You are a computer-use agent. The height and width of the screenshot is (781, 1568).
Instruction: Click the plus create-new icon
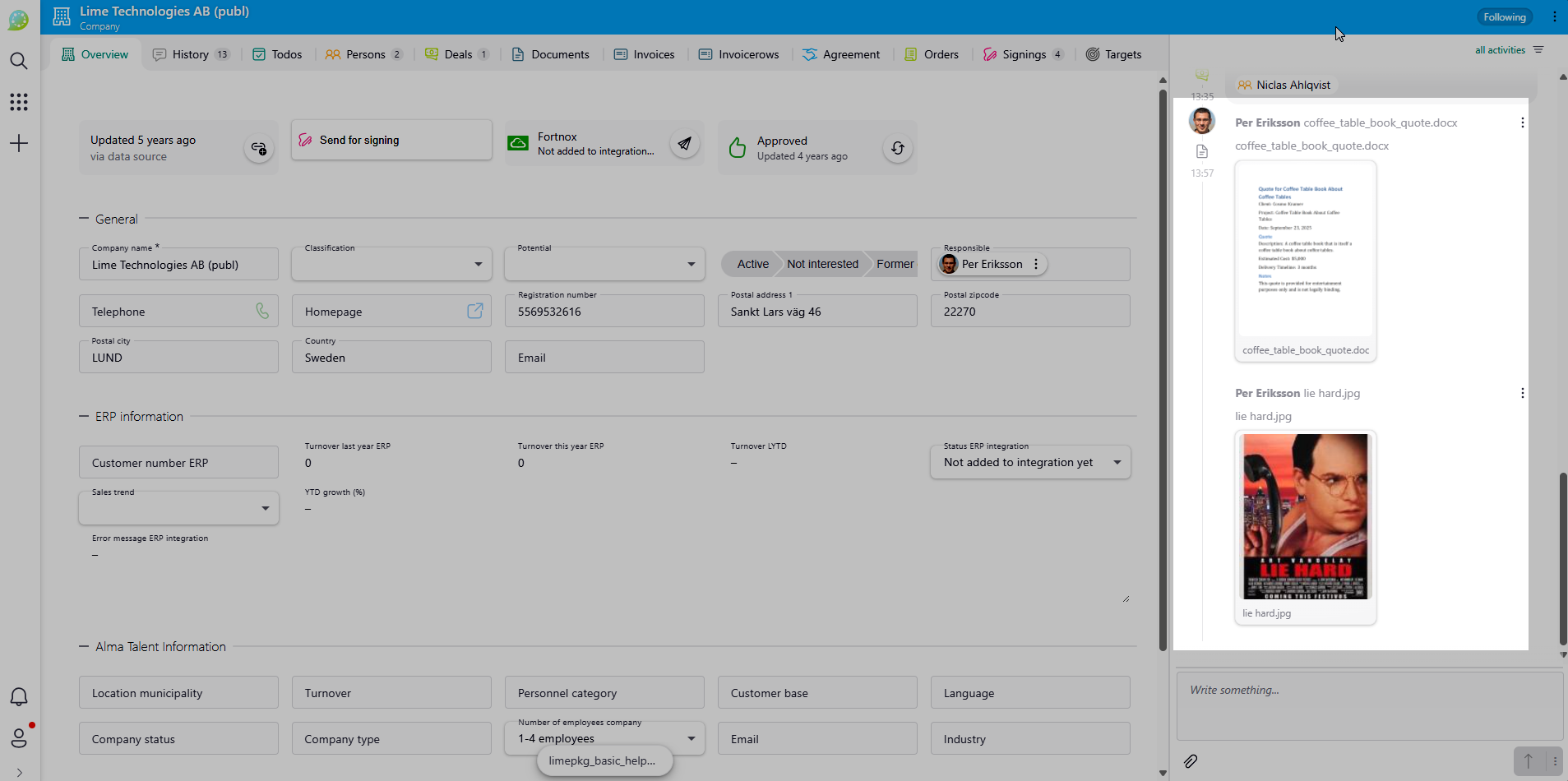tap(19, 144)
